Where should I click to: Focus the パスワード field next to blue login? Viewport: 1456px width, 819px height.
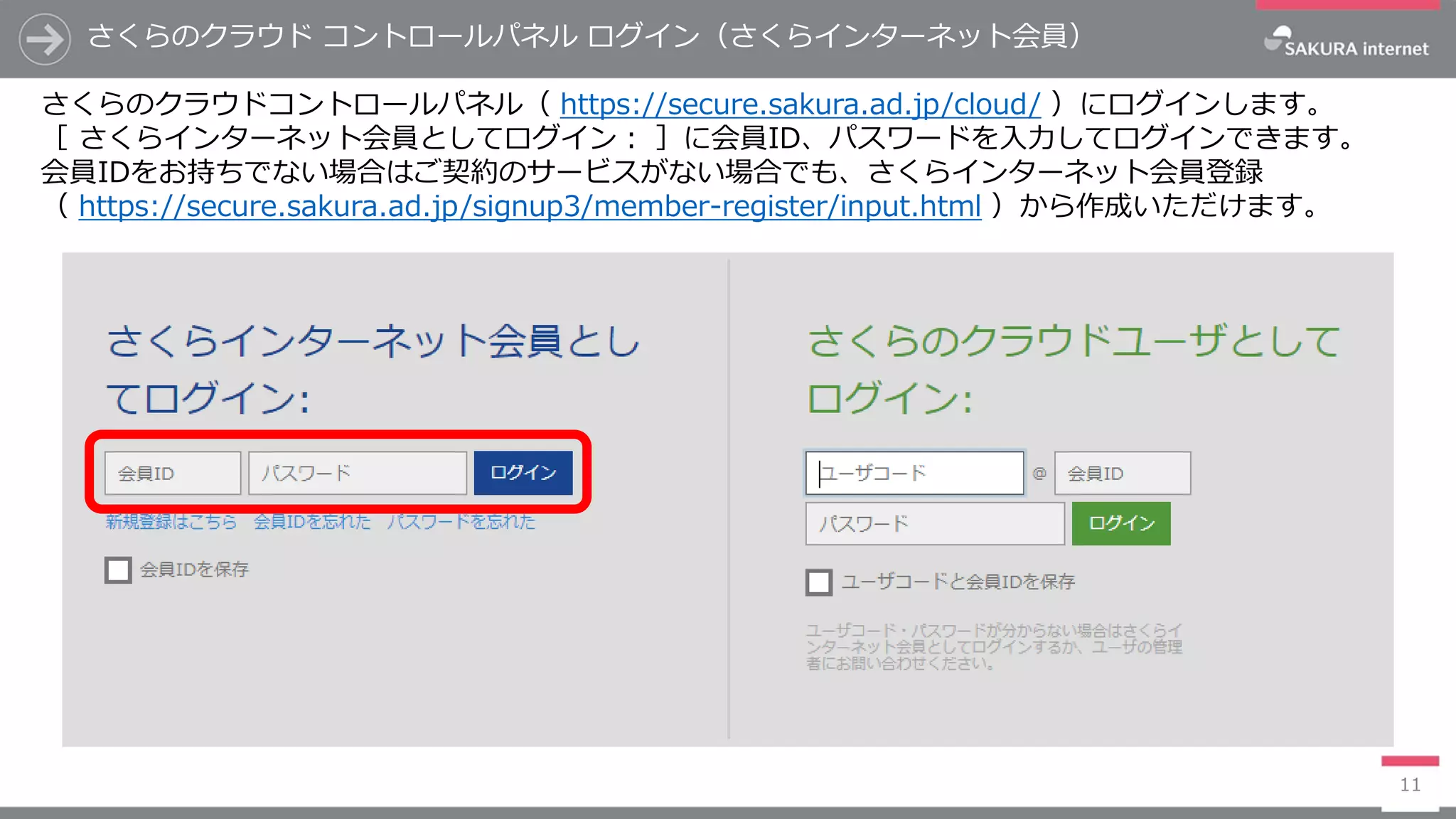pos(358,473)
